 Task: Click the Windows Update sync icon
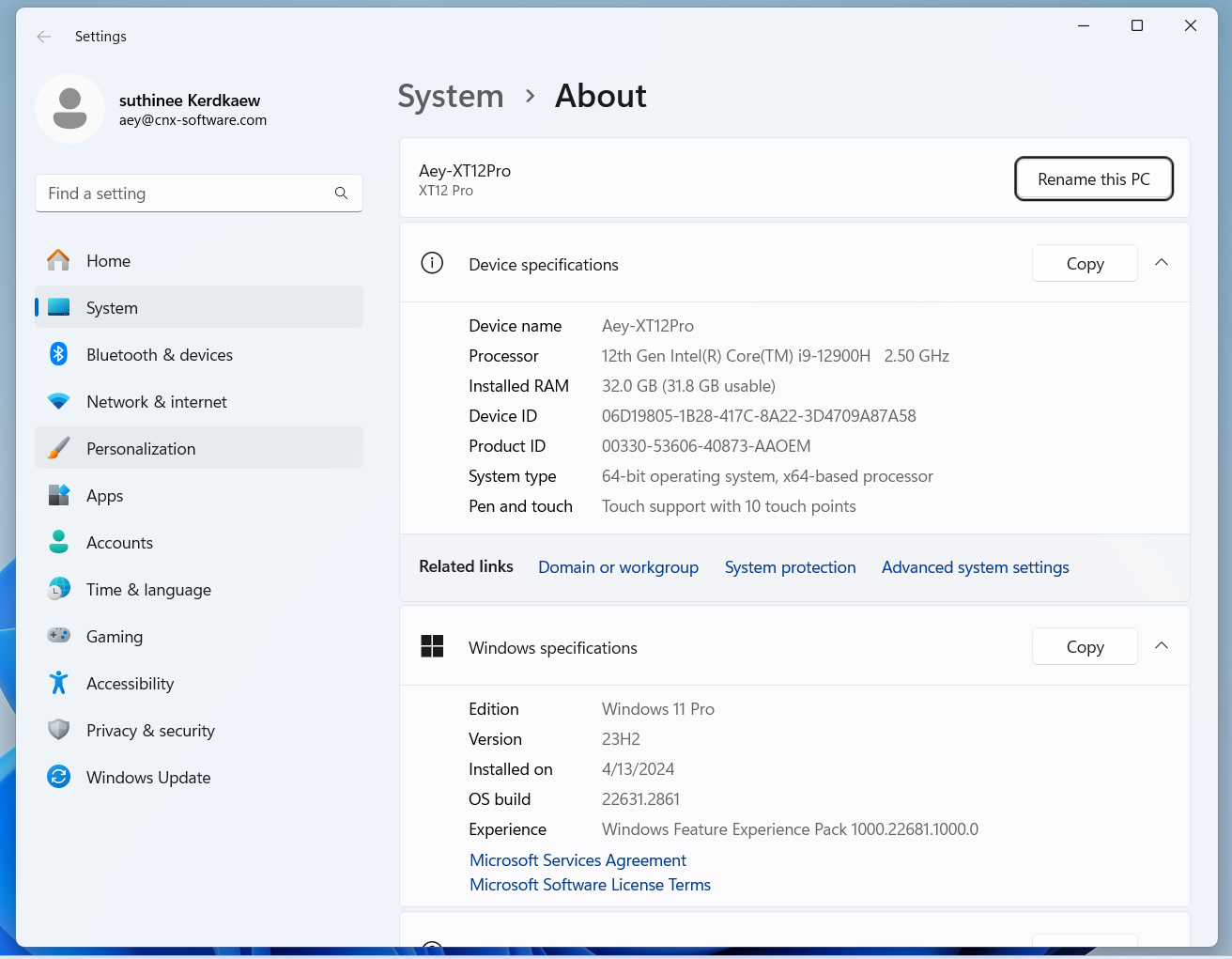[58, 777]
